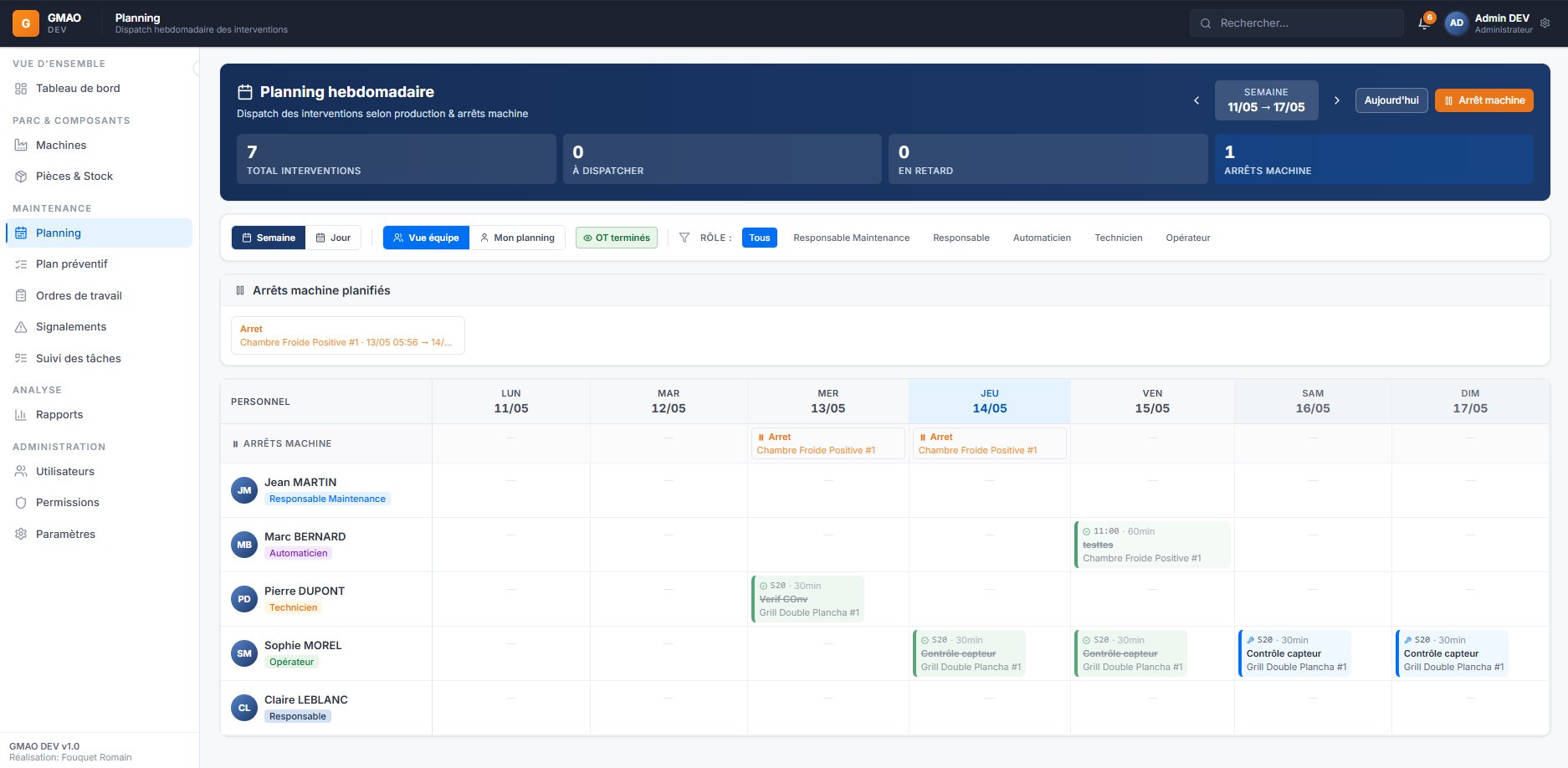Open the week selector 11/05 → 17/05
Screen dimensions: 1568x768
(x=1266, y=100)
